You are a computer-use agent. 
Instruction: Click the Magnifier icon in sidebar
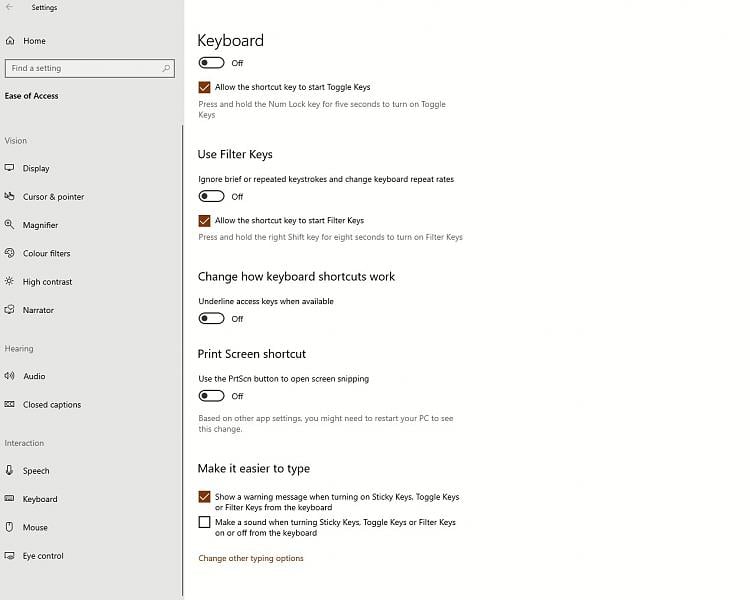pos(10,224)
